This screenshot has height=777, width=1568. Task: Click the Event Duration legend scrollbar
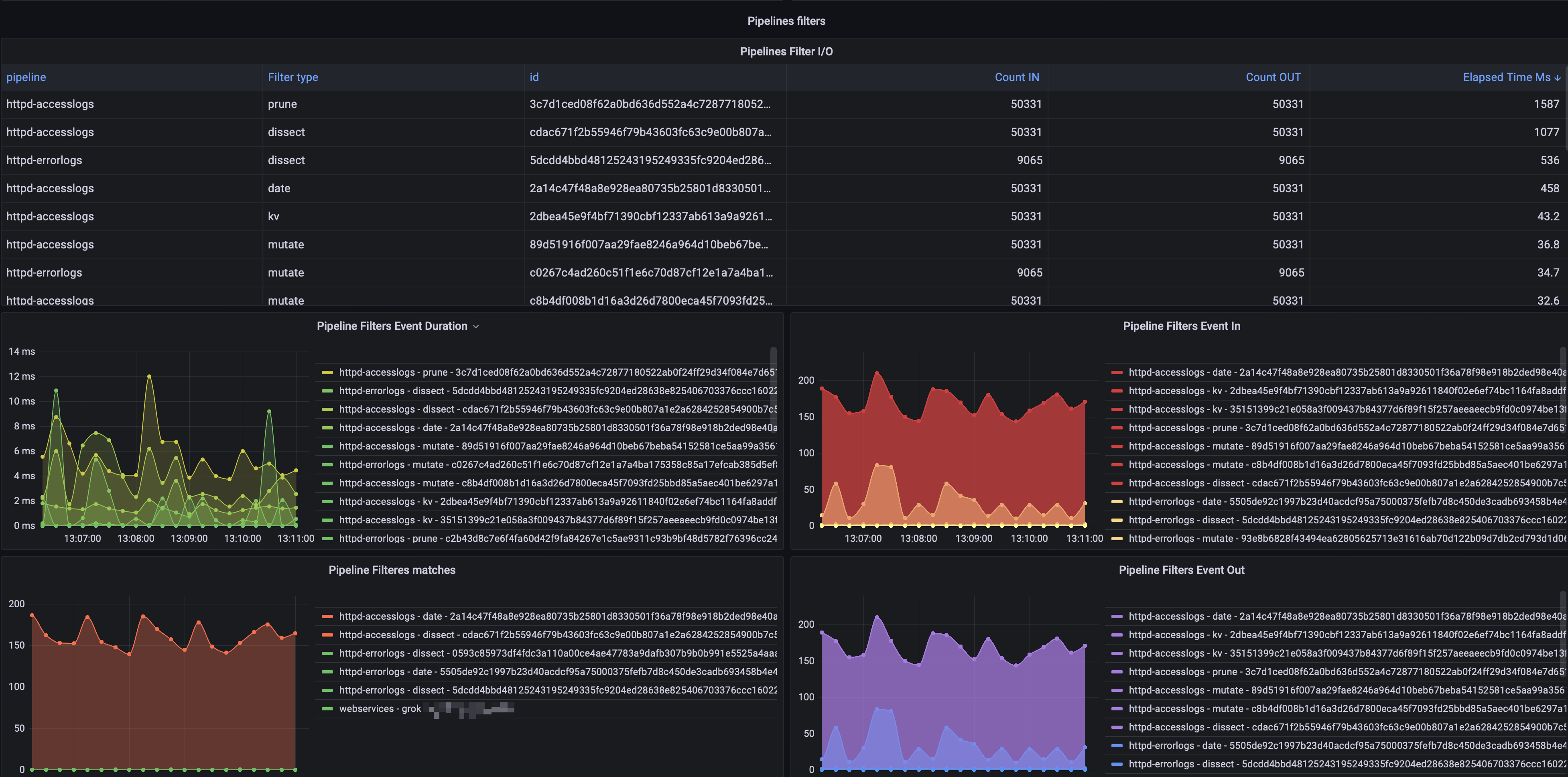coord(773,390)
